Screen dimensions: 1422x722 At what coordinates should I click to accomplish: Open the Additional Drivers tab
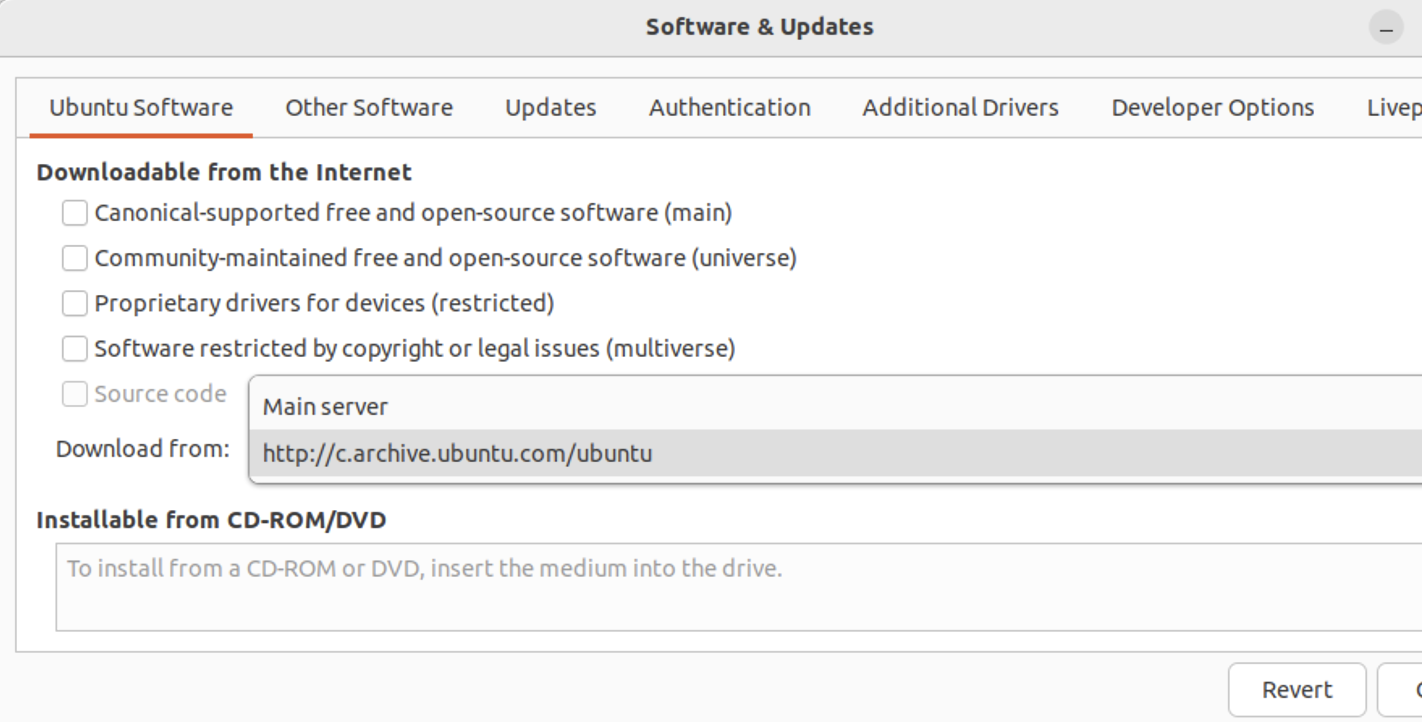click(960, 108)
